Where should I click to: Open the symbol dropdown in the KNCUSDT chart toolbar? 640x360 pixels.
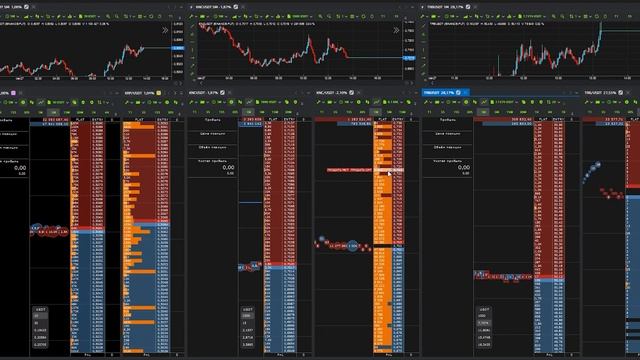pyautogui.click(x=300, y=16)
